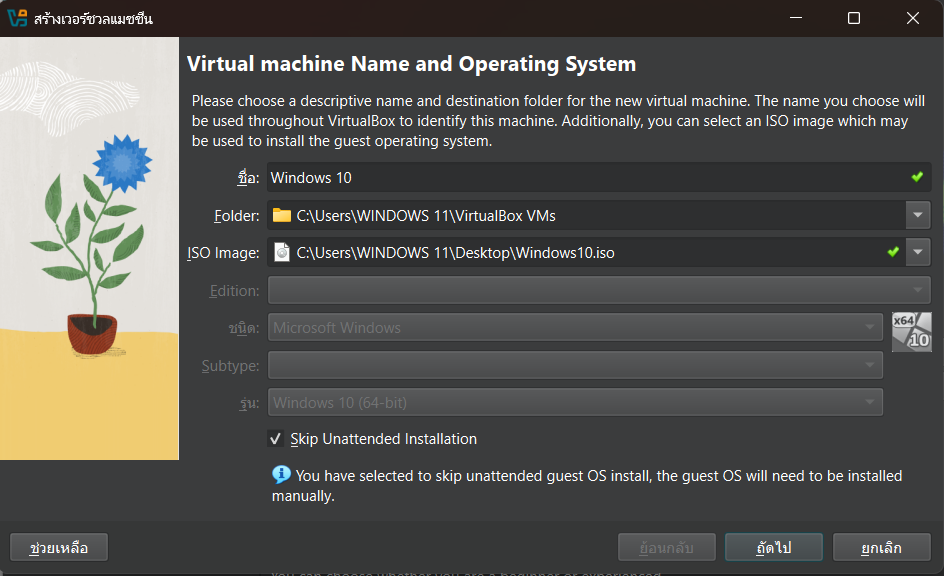Minimize the wizard window

point(795,18)
